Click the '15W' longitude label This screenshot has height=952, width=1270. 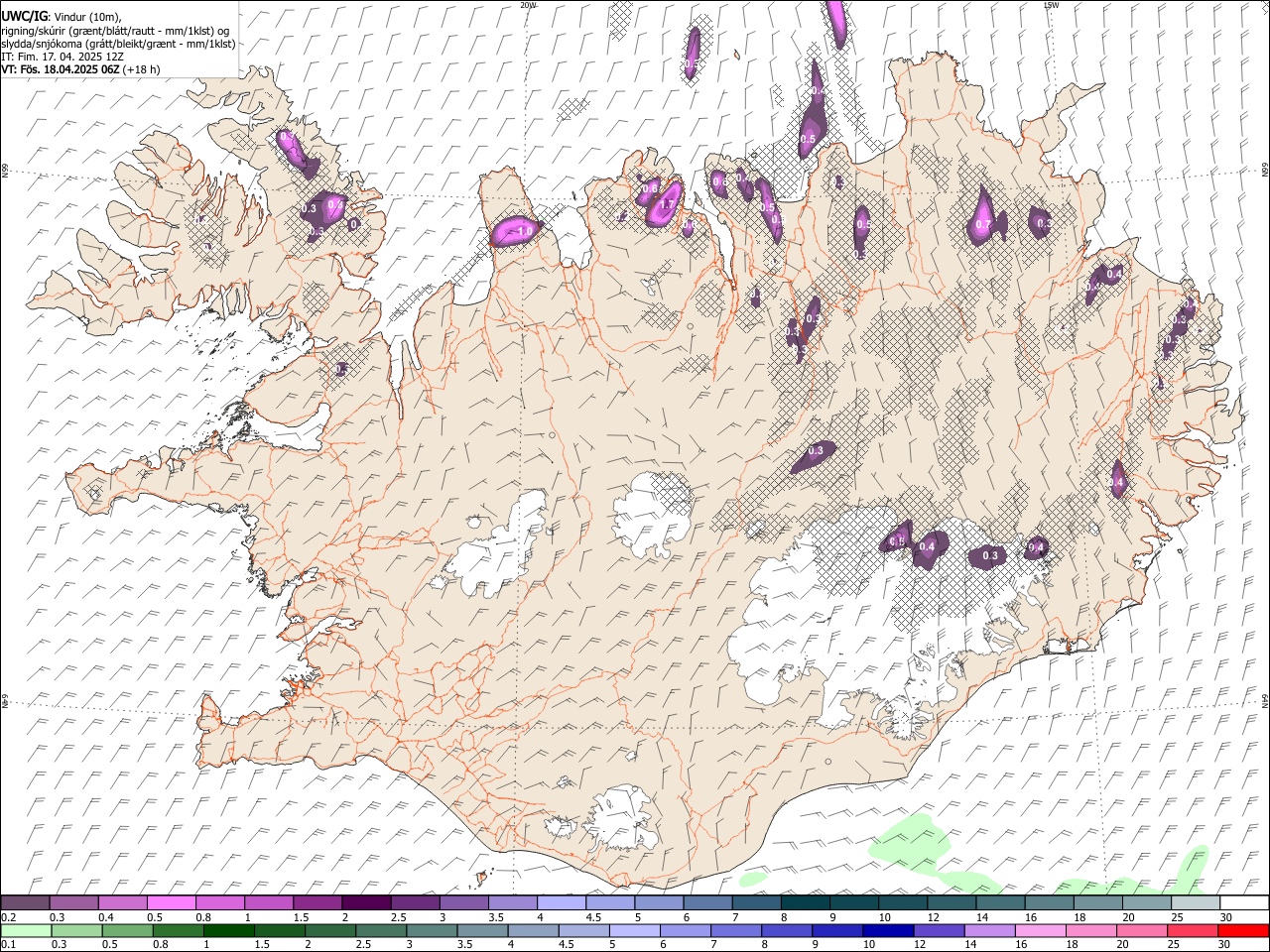pyautogui.click(x=1052, y=5)
